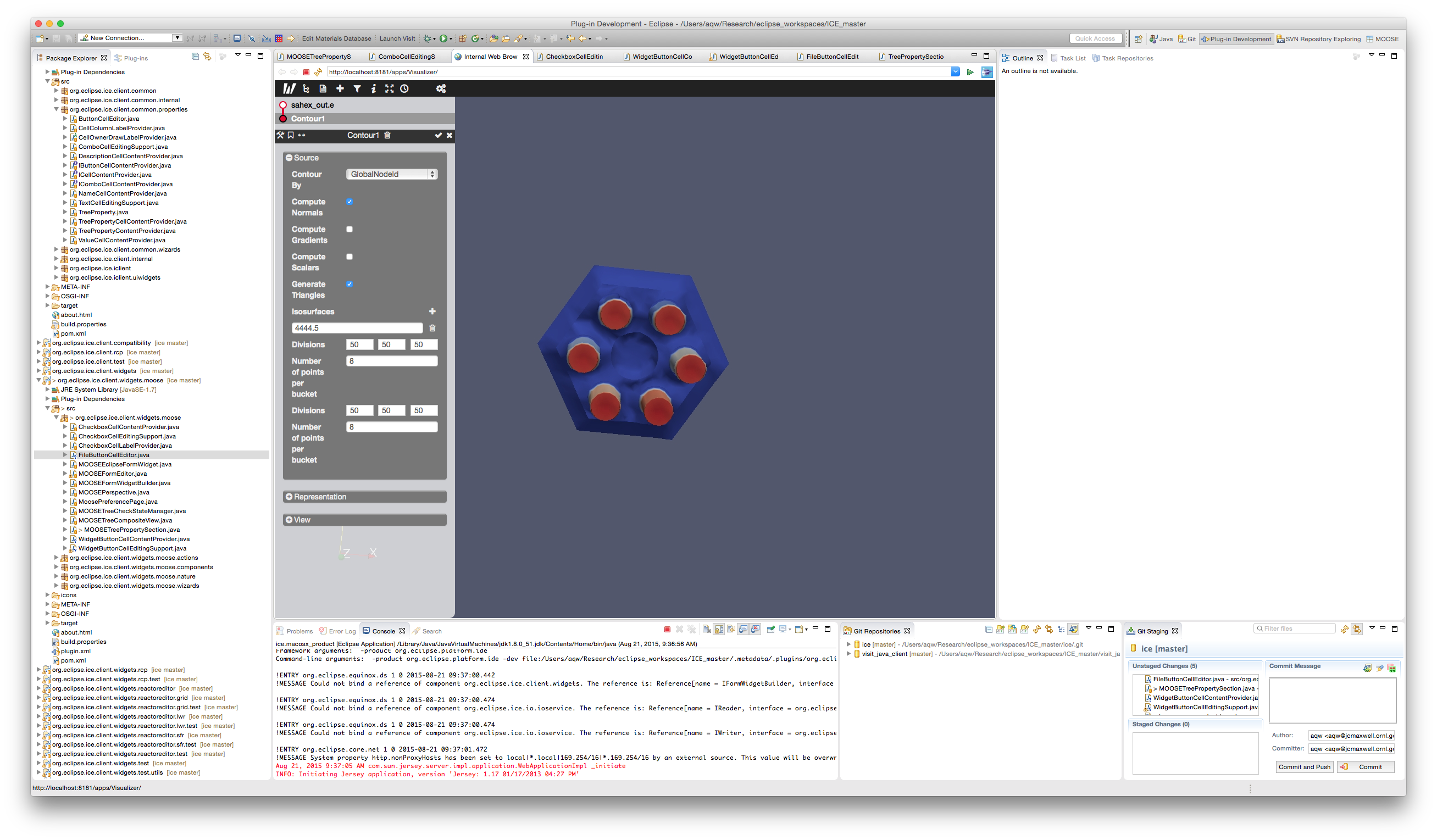Open the Contour By GlobalNodeId dropdown

392,174
